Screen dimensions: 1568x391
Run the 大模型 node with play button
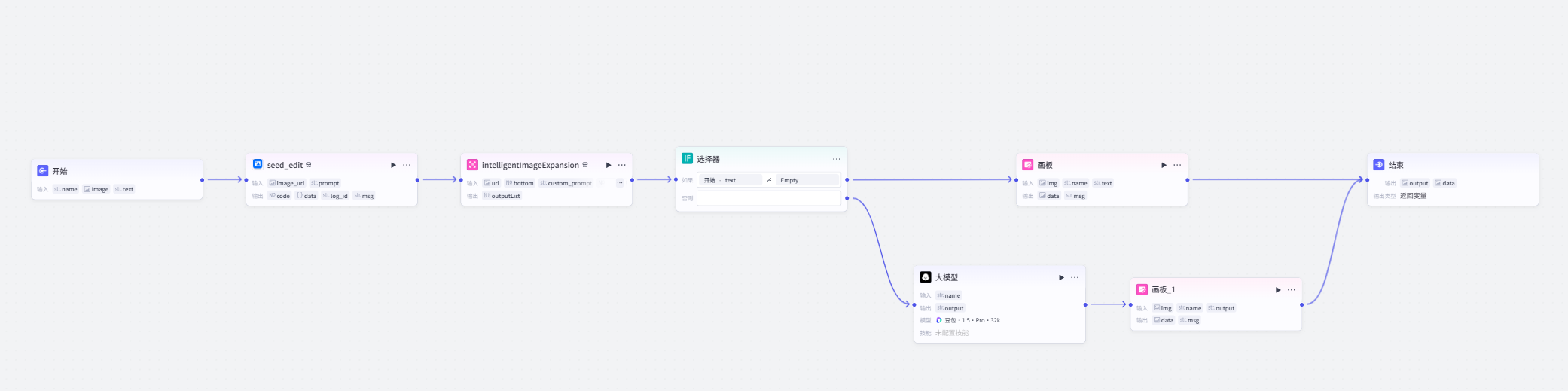click(x=1061, y=277)
